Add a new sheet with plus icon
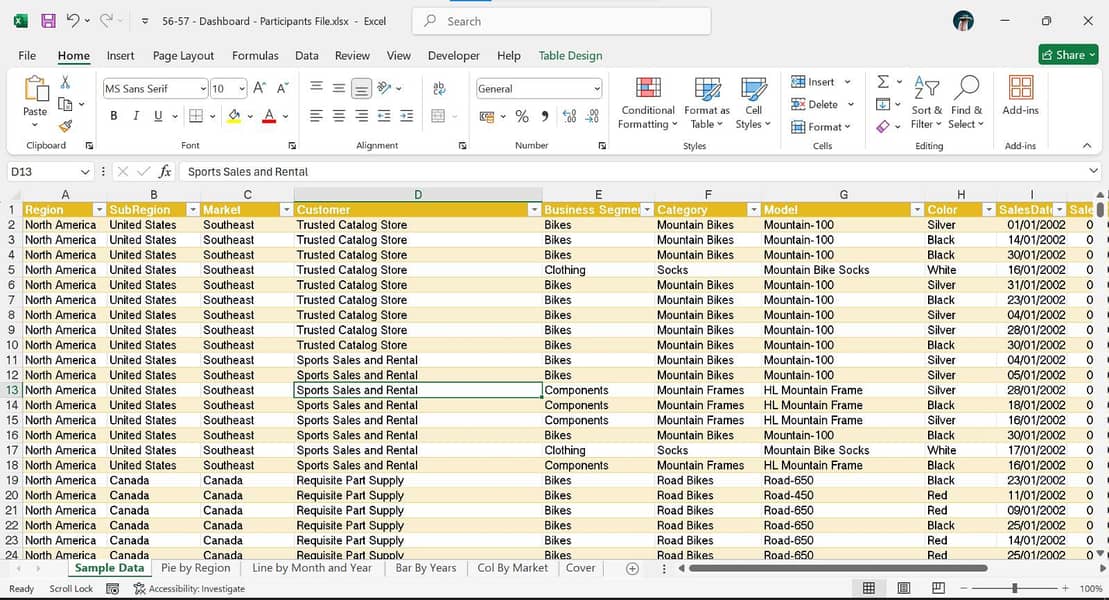Screen dimensions: 1109x600 (632, 568)
